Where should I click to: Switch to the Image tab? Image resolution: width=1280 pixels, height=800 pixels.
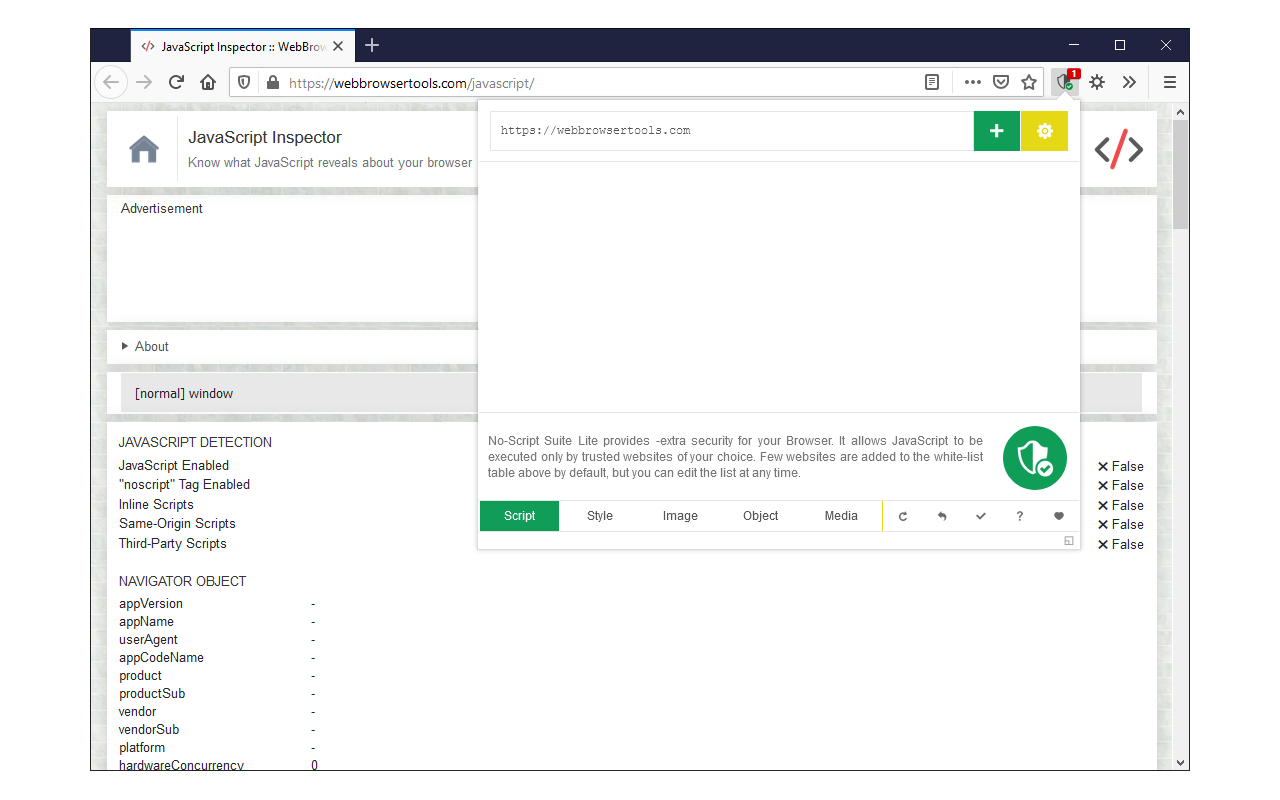pyautogui.click(x=680, y=516)
